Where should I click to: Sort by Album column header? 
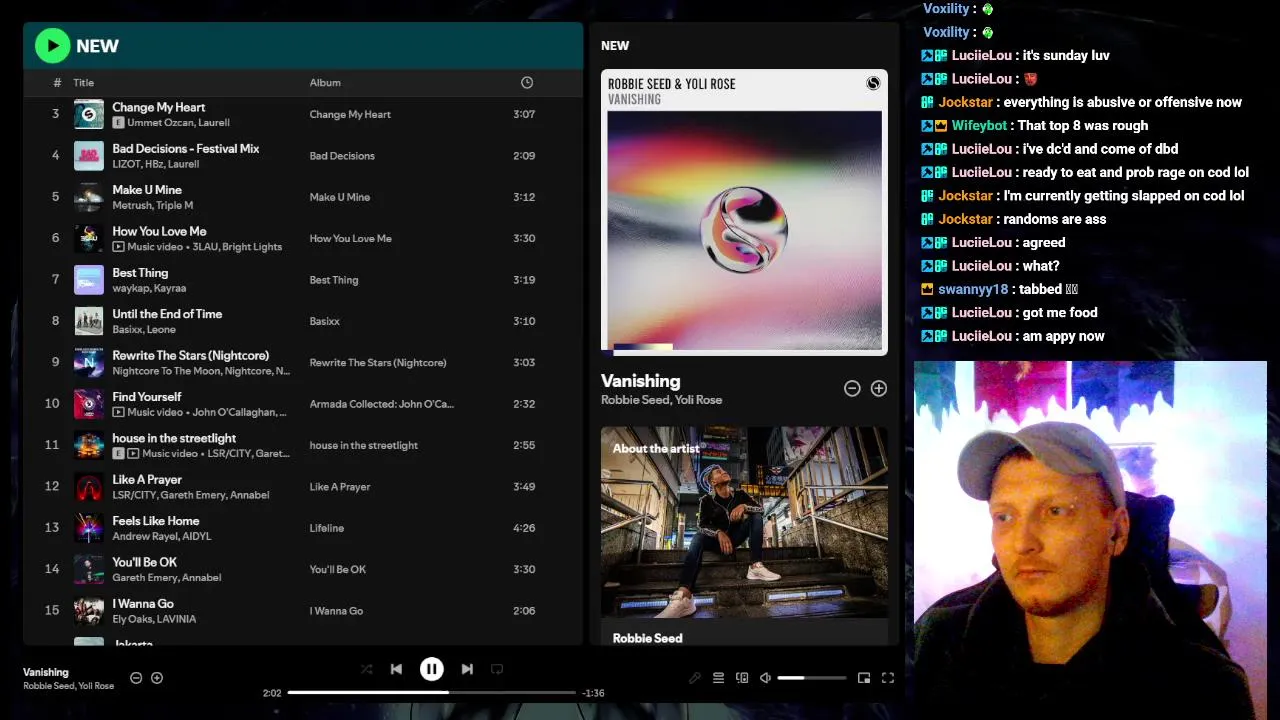point(325,83)
